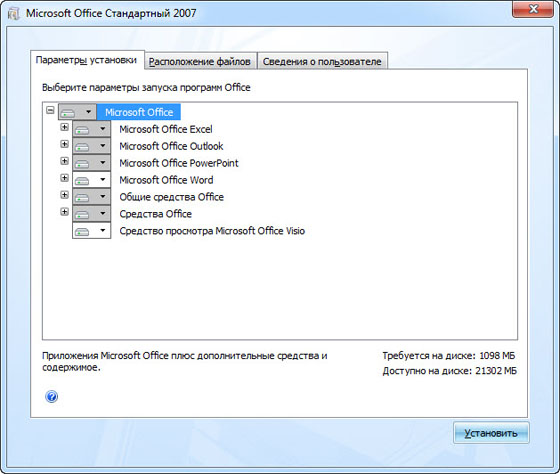Expand the Microsoft Office Word node
Screen dimensions: 560x474
point(64,178)
